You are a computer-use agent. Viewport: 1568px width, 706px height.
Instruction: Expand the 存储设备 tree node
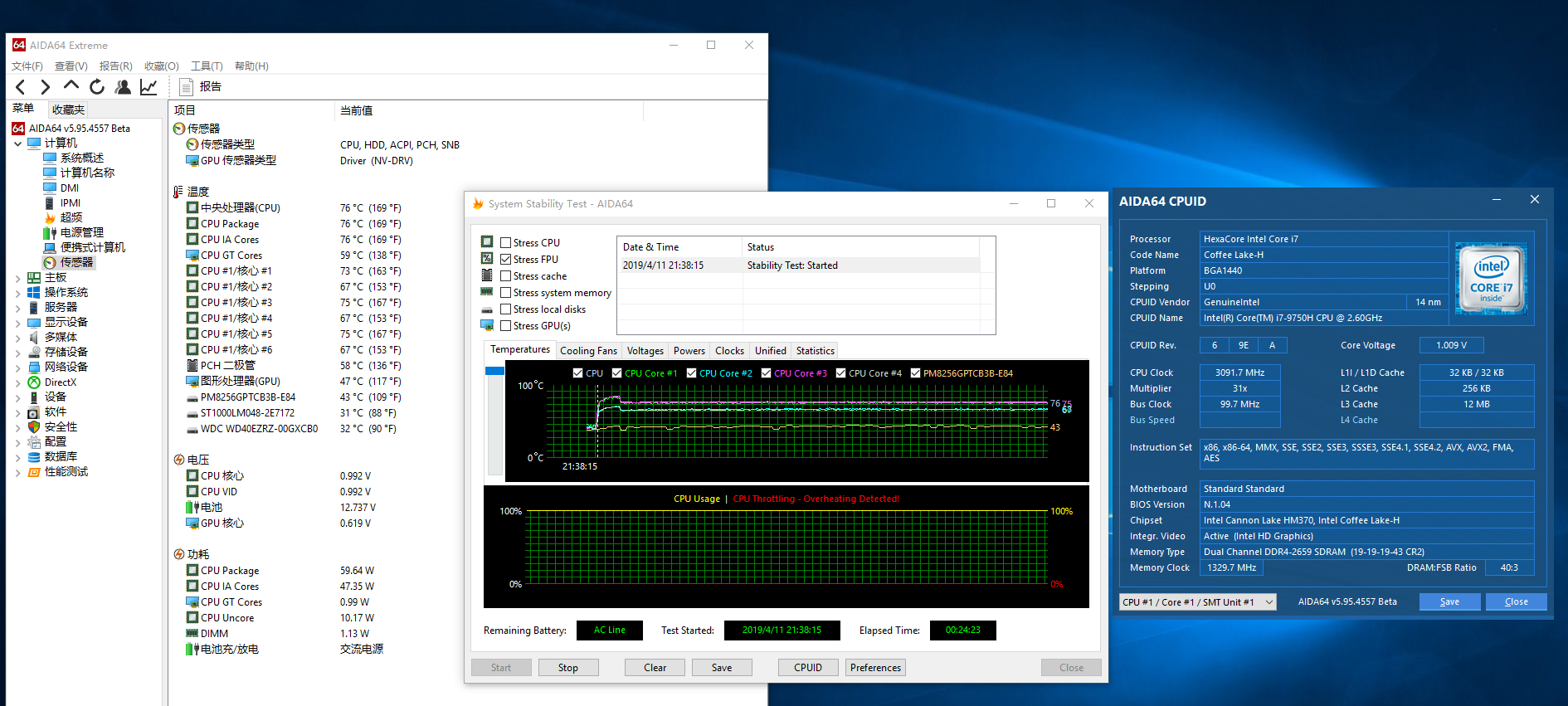click(17, 353)
